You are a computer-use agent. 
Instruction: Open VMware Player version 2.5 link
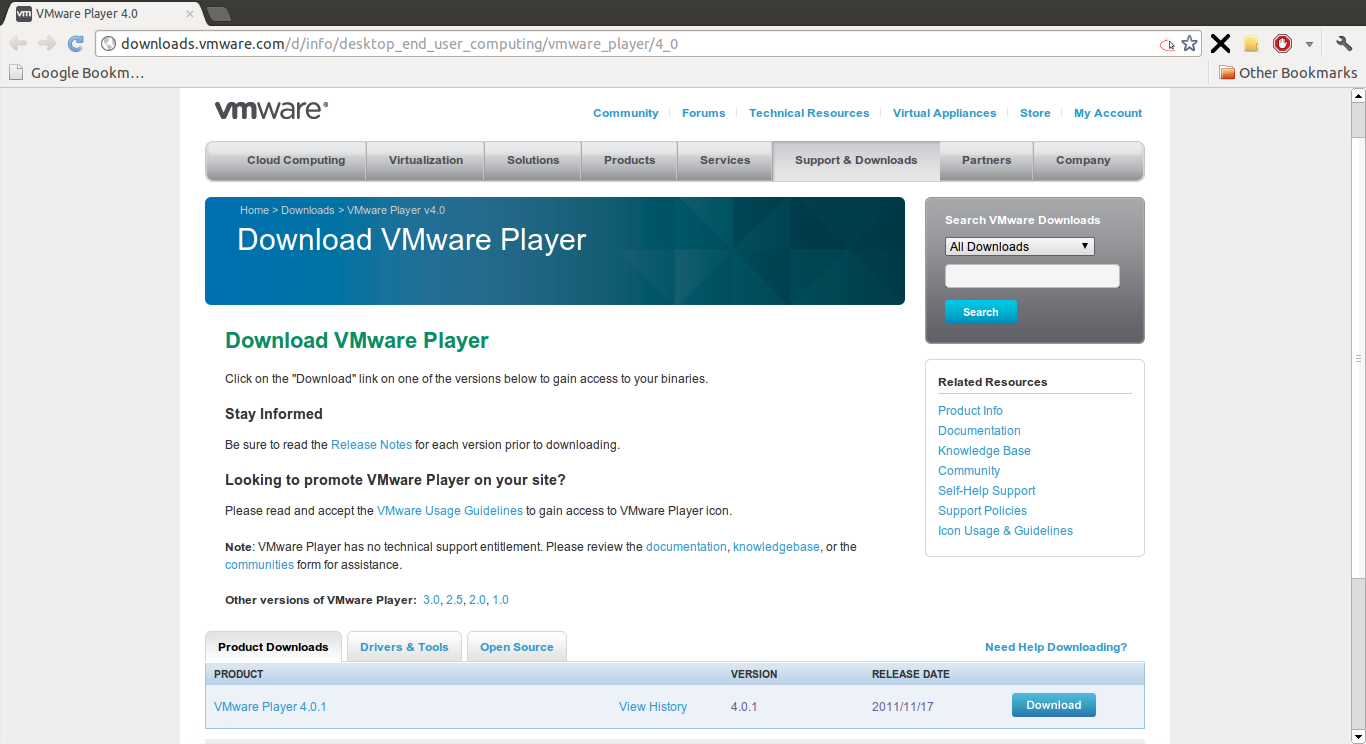[x=454, y=600]
